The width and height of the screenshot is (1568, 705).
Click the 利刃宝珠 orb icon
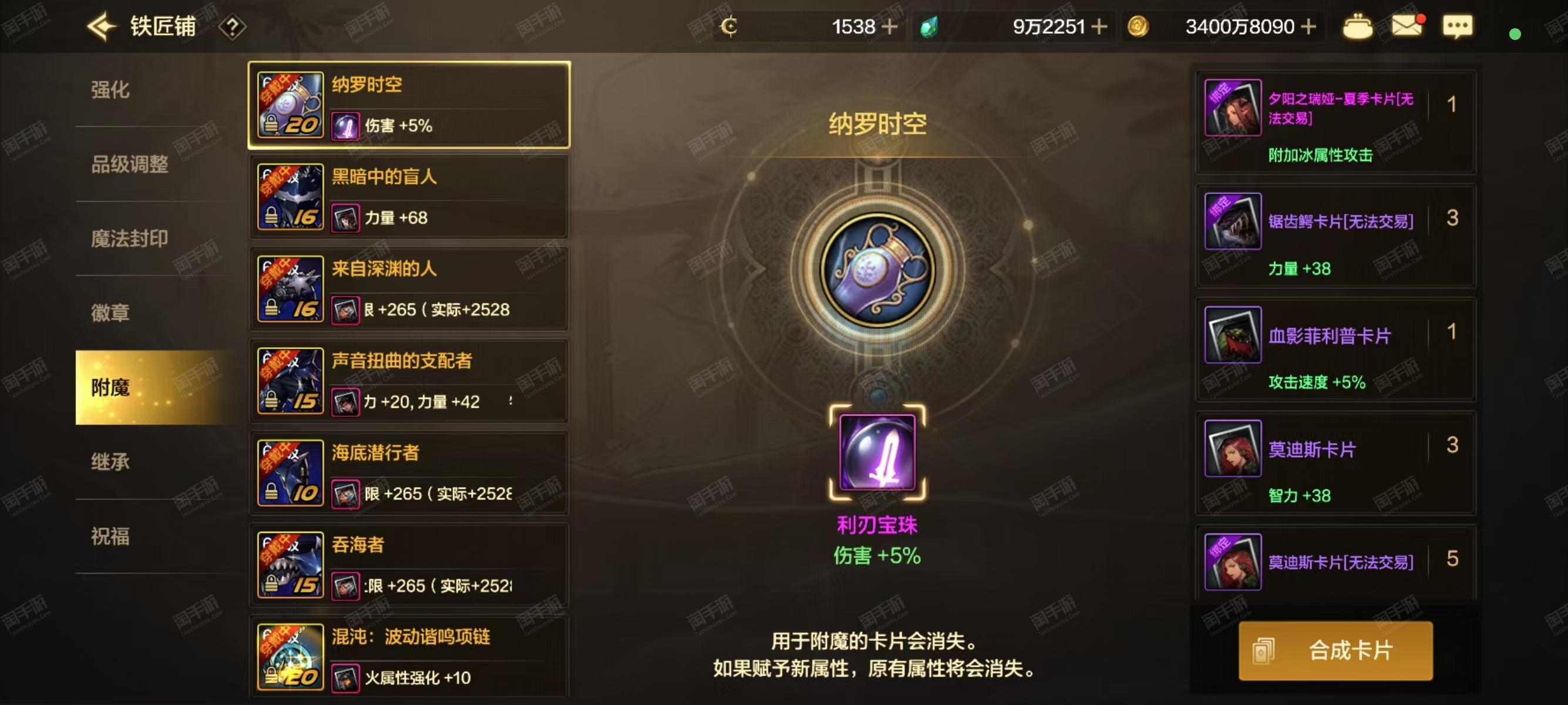point(877,452)
